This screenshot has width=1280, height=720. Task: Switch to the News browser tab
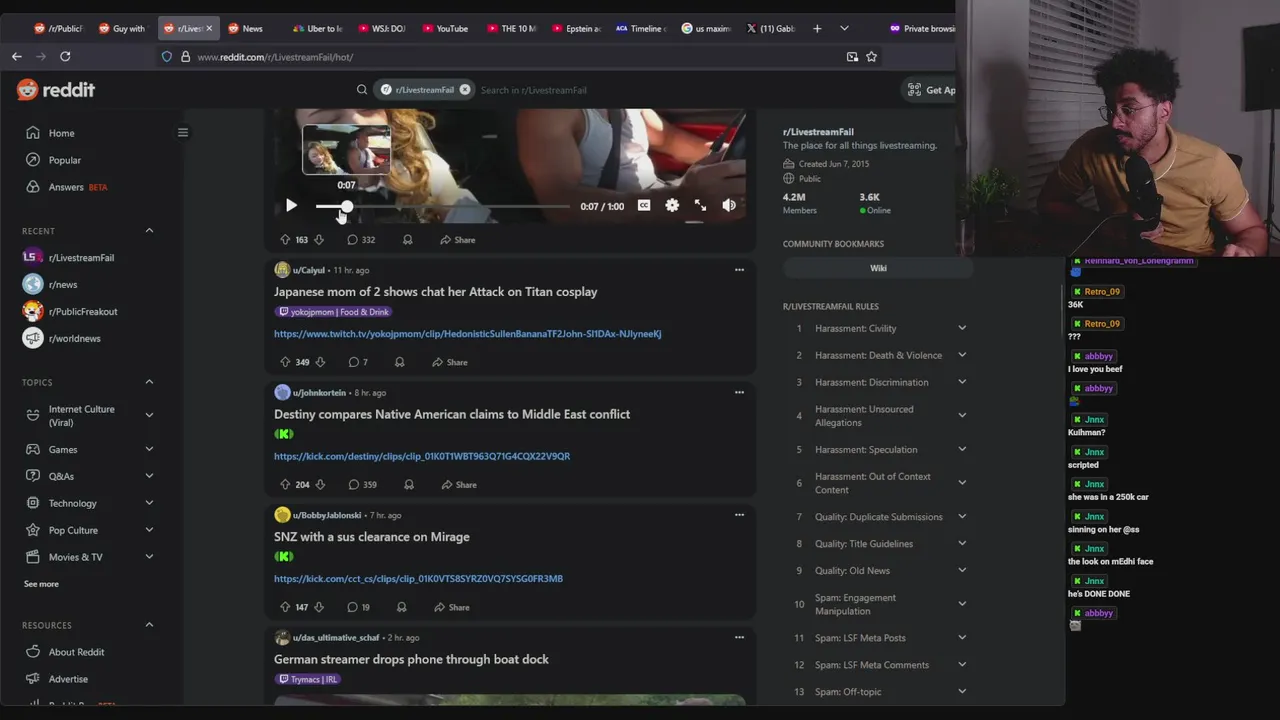pyautogui.click(x=246, y=29)
